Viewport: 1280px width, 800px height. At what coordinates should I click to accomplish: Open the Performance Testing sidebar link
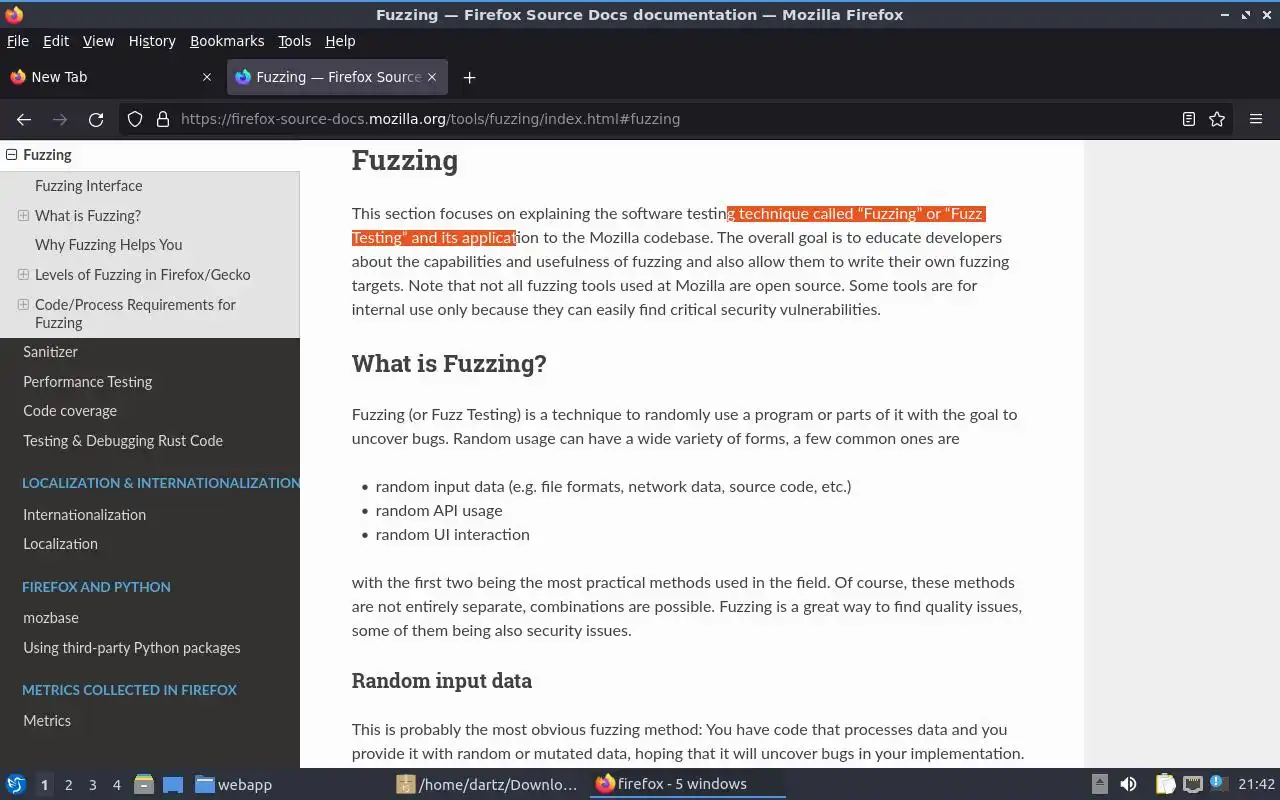tap(87, 382)
